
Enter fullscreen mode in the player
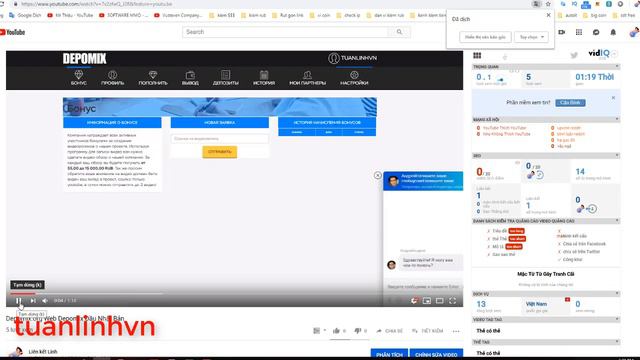coord(452,301)
